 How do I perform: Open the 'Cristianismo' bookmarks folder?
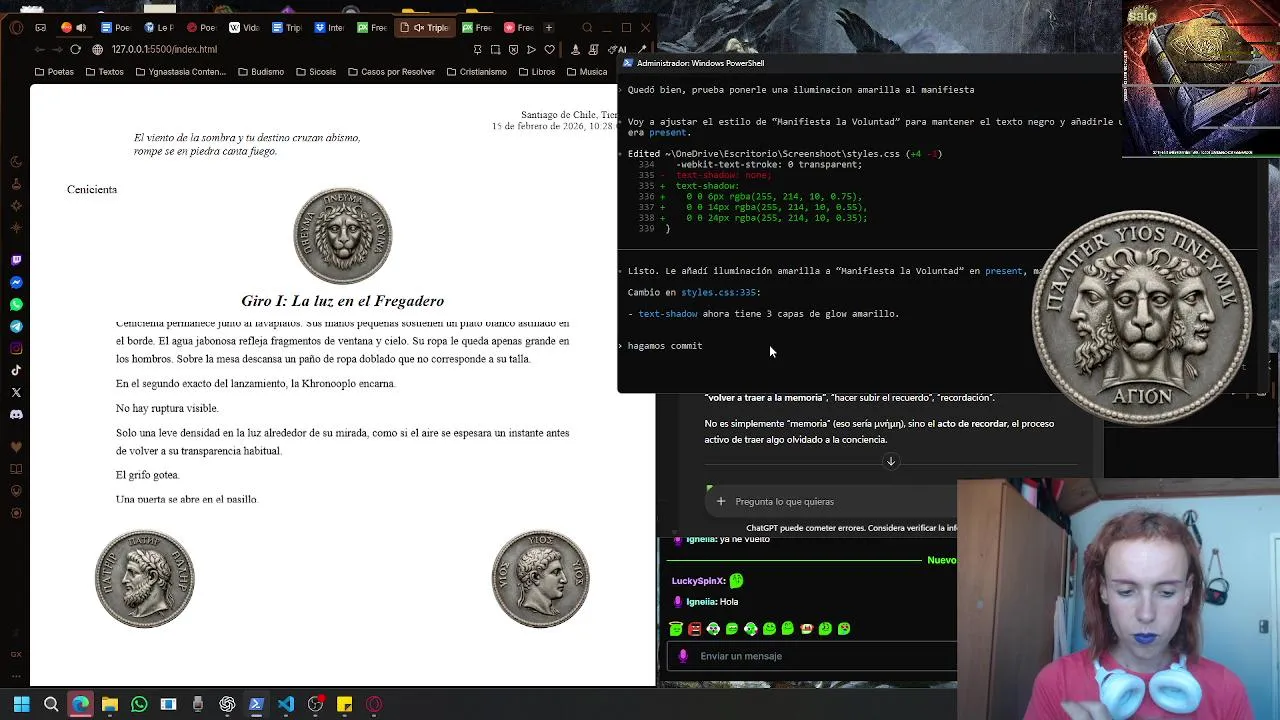[476, 72]
